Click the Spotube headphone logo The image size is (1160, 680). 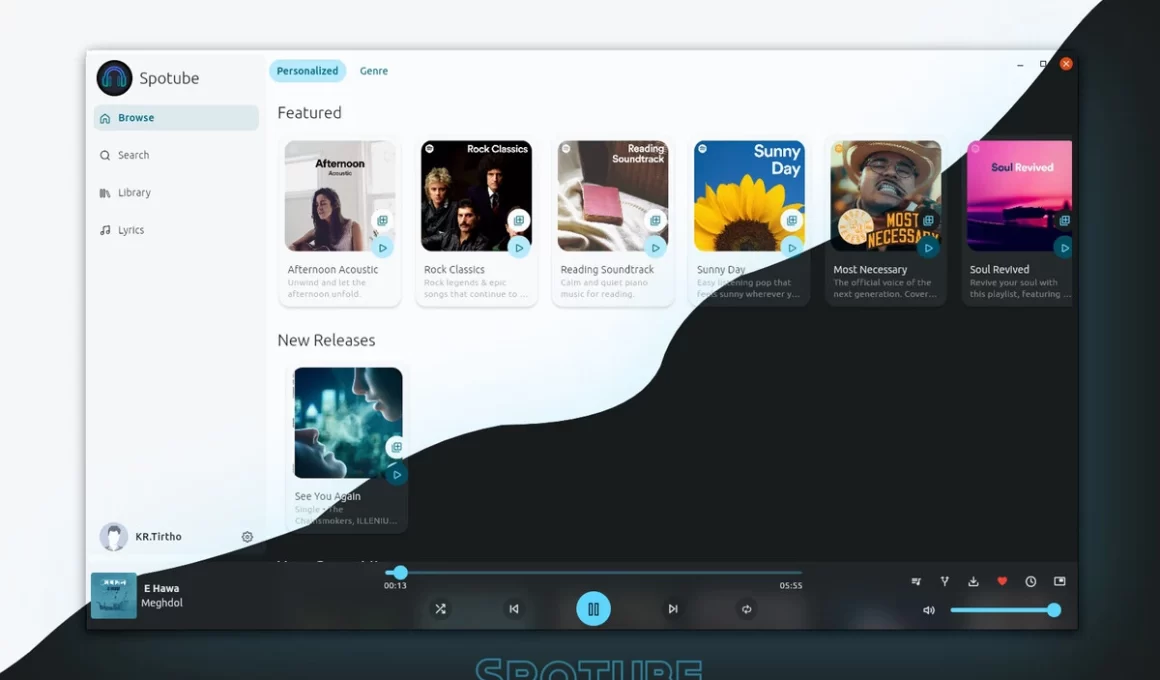point(114,78)
